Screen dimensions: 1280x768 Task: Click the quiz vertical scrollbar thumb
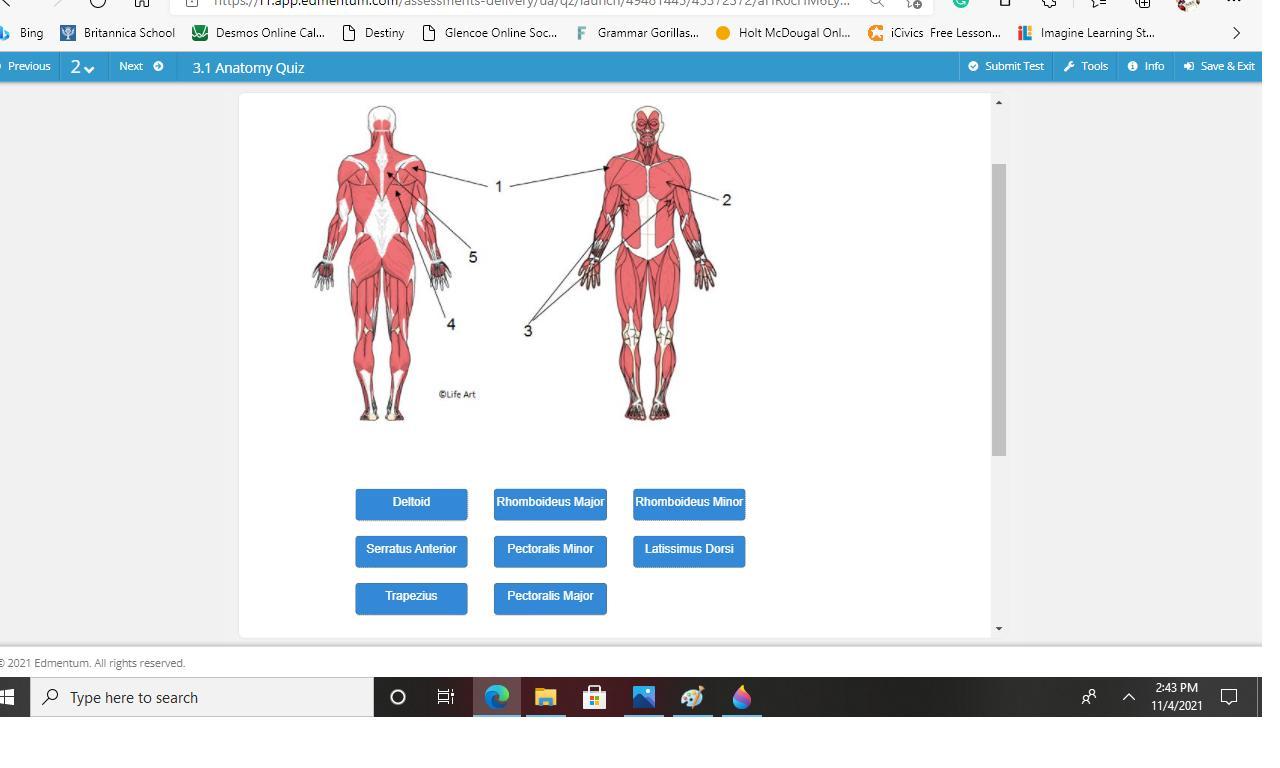pos(998,310)
